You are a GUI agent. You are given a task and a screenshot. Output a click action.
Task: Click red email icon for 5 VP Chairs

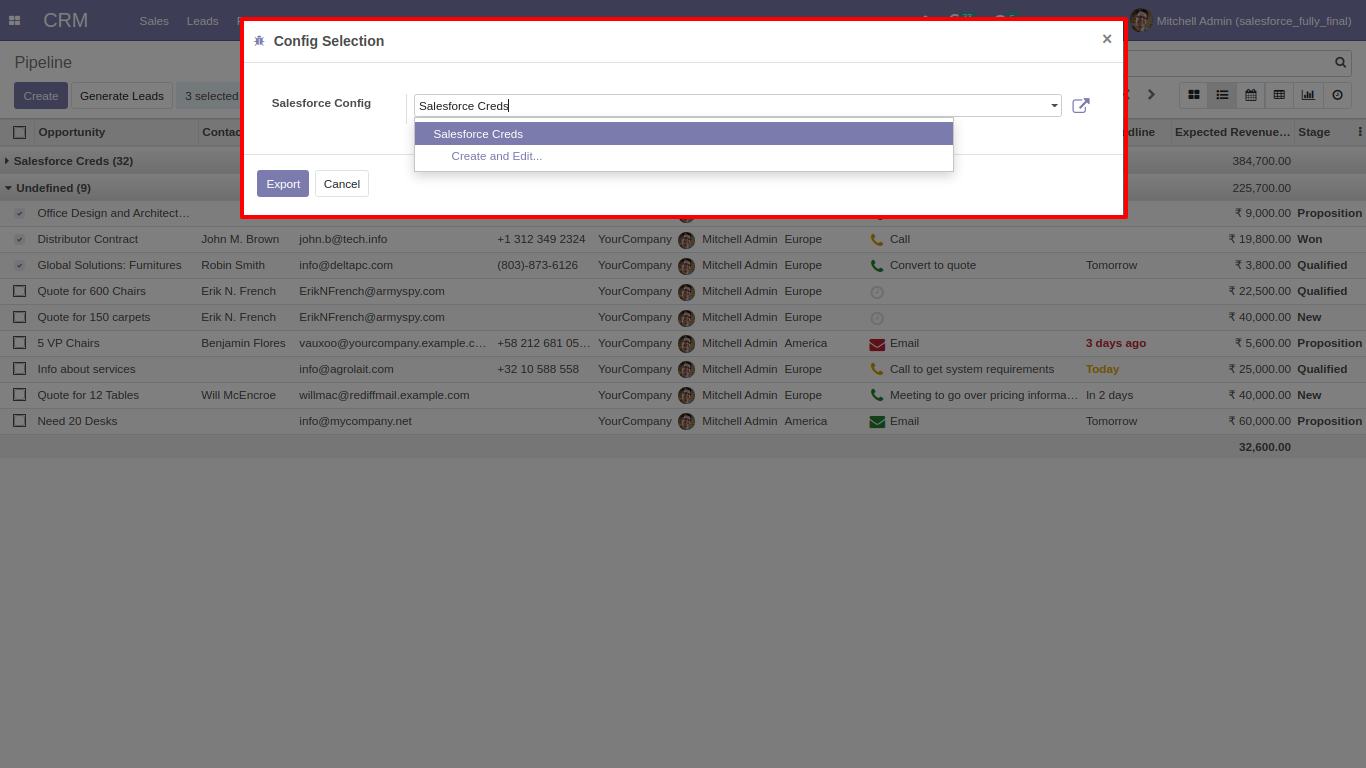(x=877, y=344)
